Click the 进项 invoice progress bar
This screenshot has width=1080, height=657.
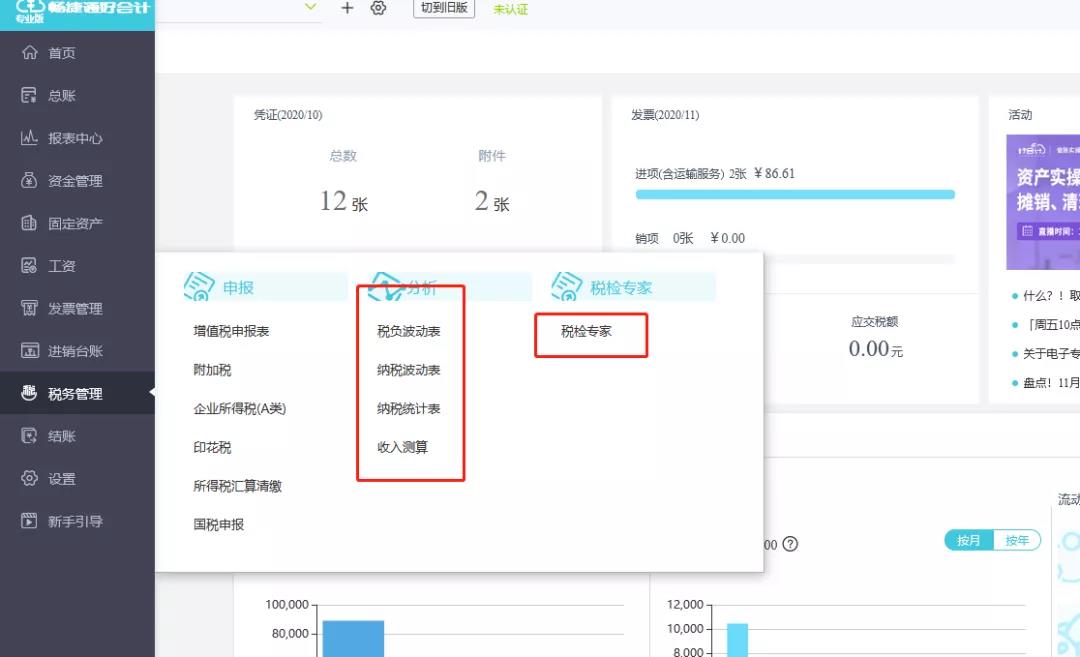pos(795,195)
